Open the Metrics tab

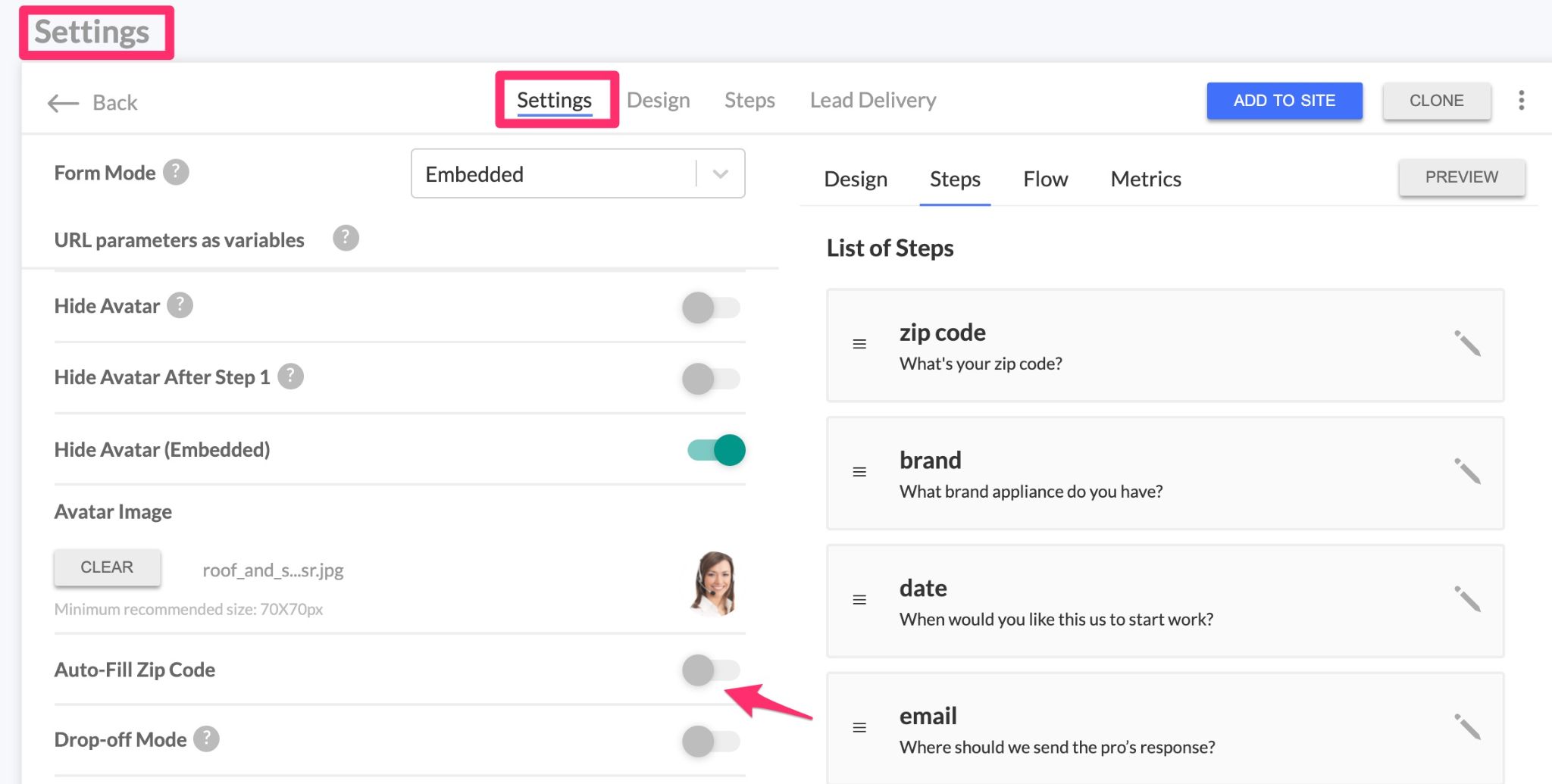pos(1145,180)
